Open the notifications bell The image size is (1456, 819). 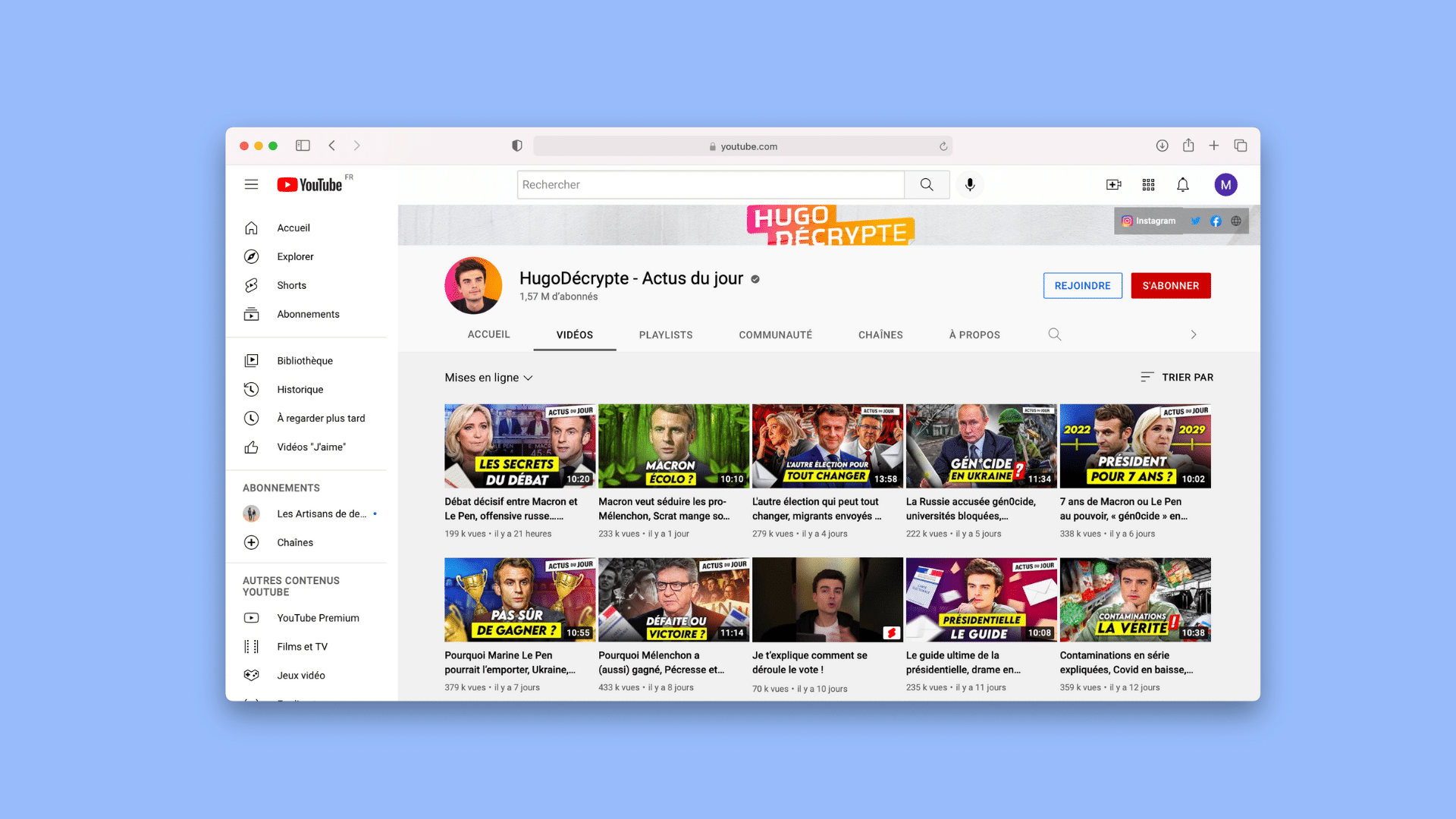(x=1183, y=184)
